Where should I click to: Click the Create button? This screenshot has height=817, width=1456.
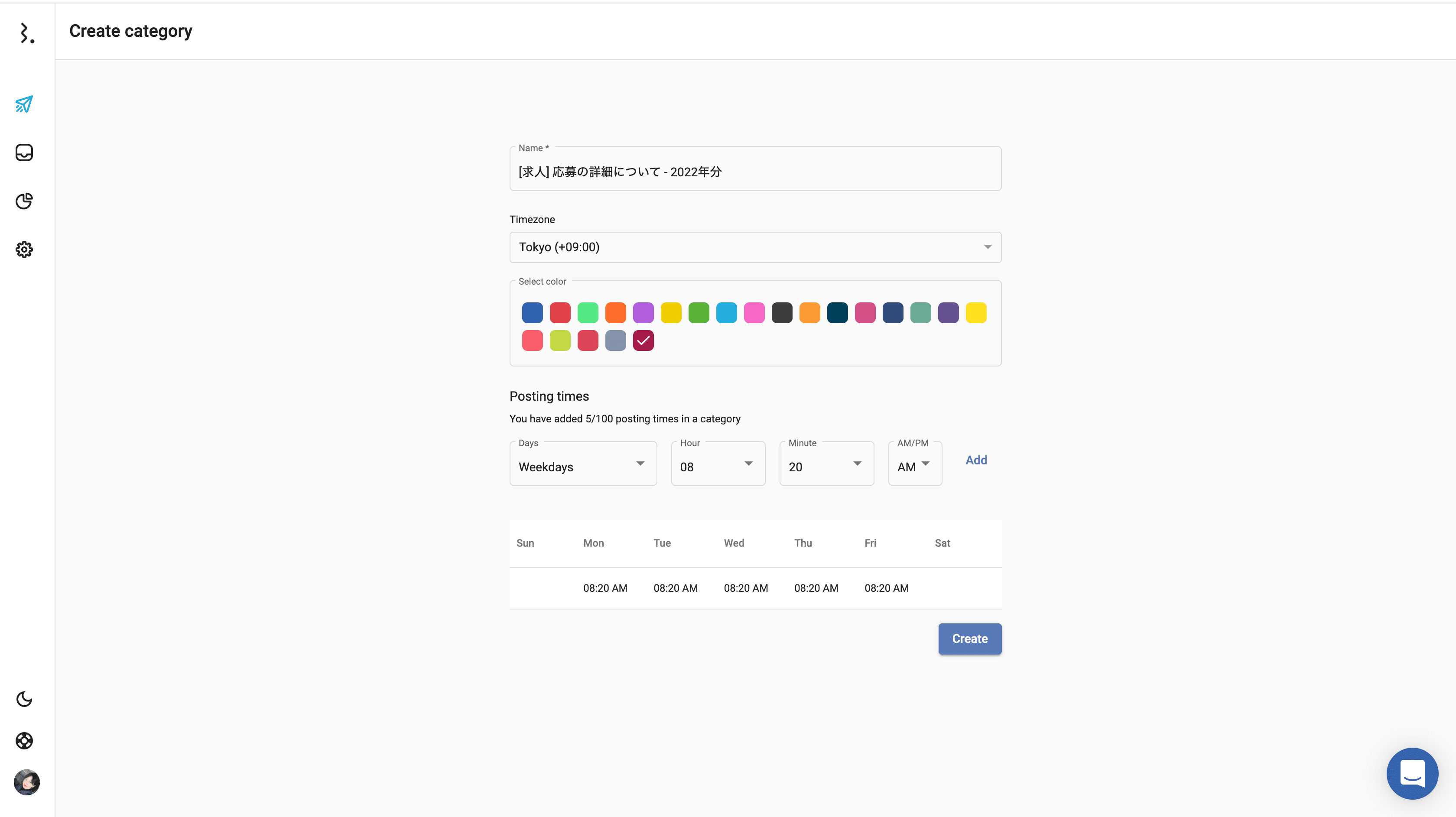pos(970,639)
